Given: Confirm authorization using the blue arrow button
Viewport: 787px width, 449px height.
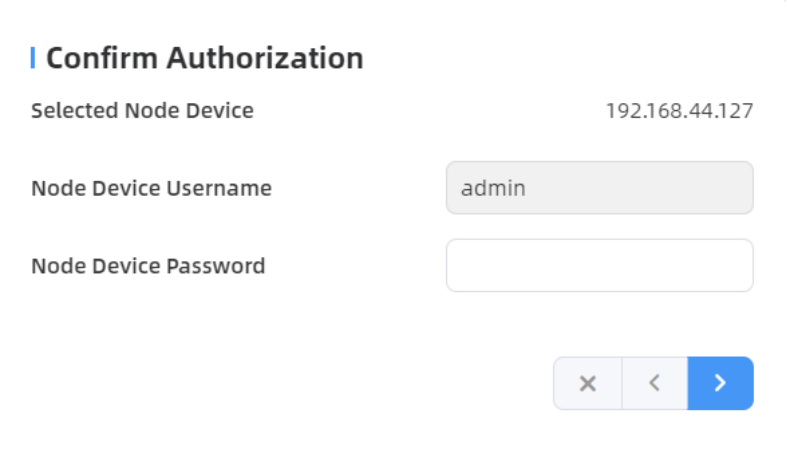Looking at the screenshot, I should pos(720,383).
